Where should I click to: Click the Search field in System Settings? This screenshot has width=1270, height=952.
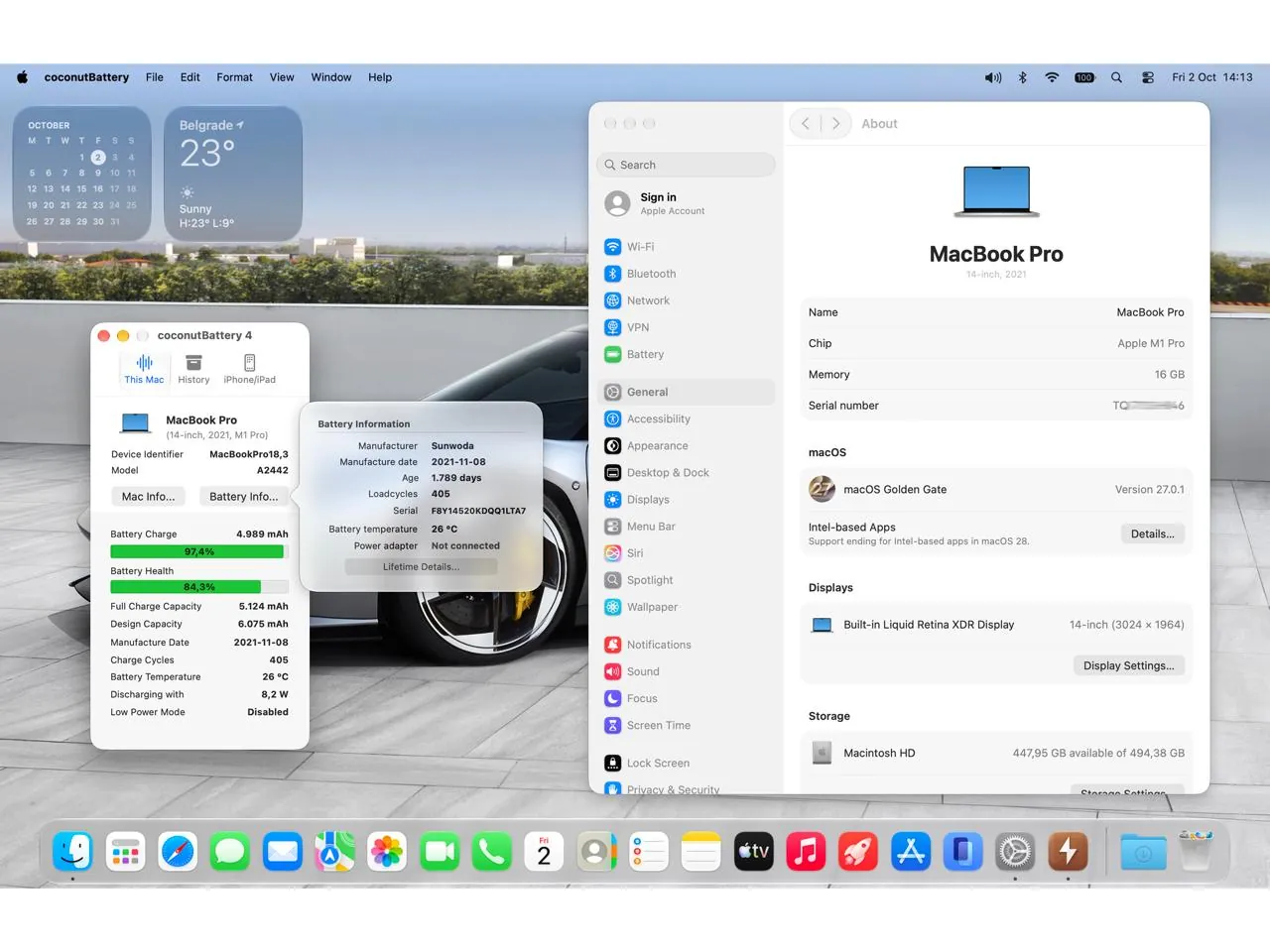click(x=687, y=165)
